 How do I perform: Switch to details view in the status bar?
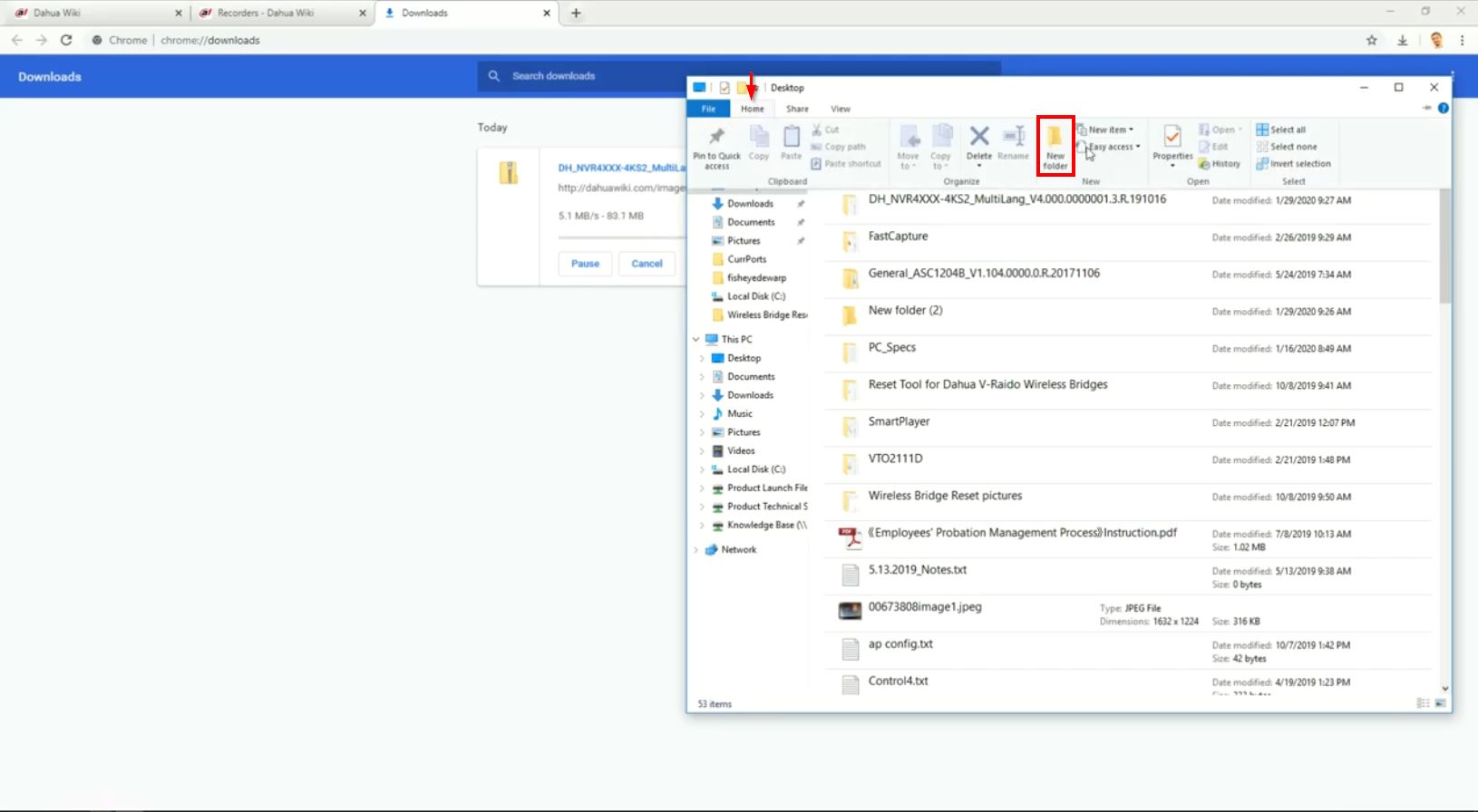click(1423, 703)
